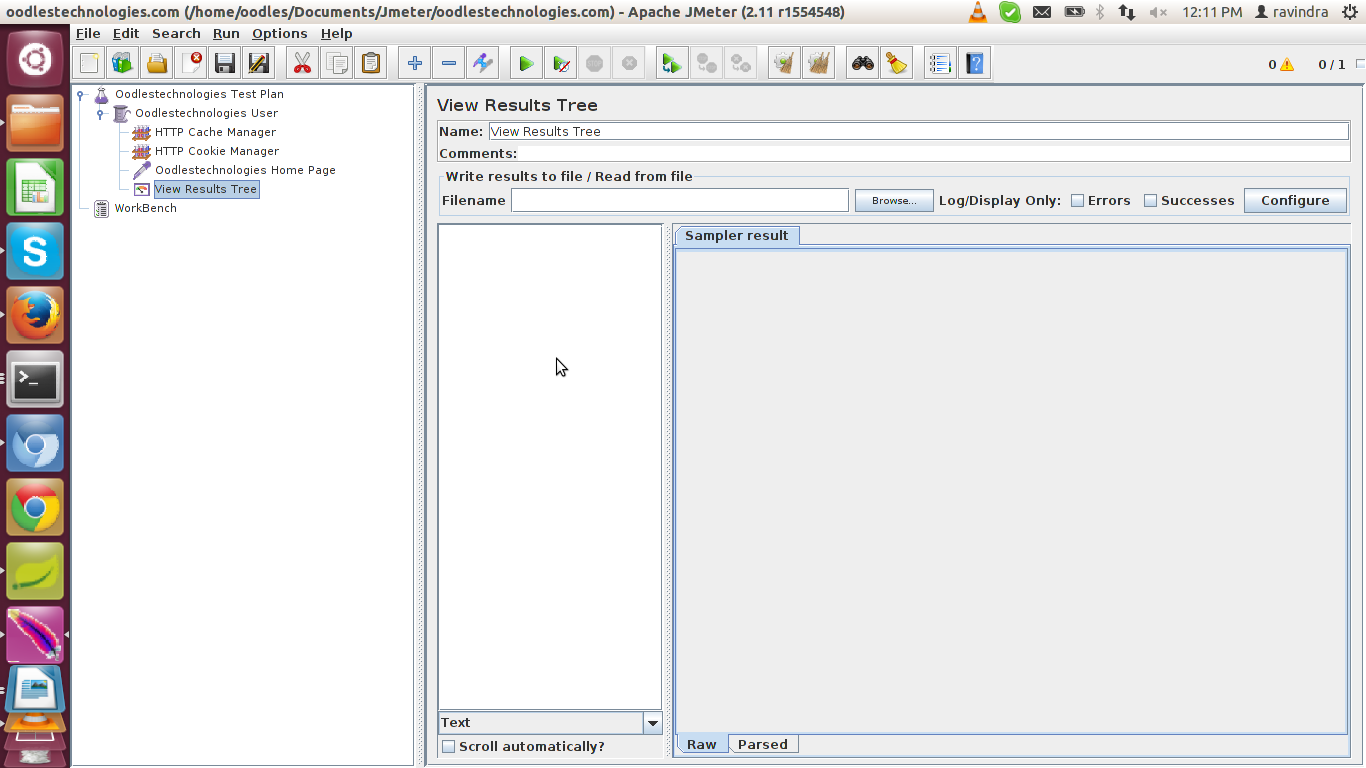This screenshot has width=1366, height=768.
Task: Open the Help menu
Action: (336, 33)
